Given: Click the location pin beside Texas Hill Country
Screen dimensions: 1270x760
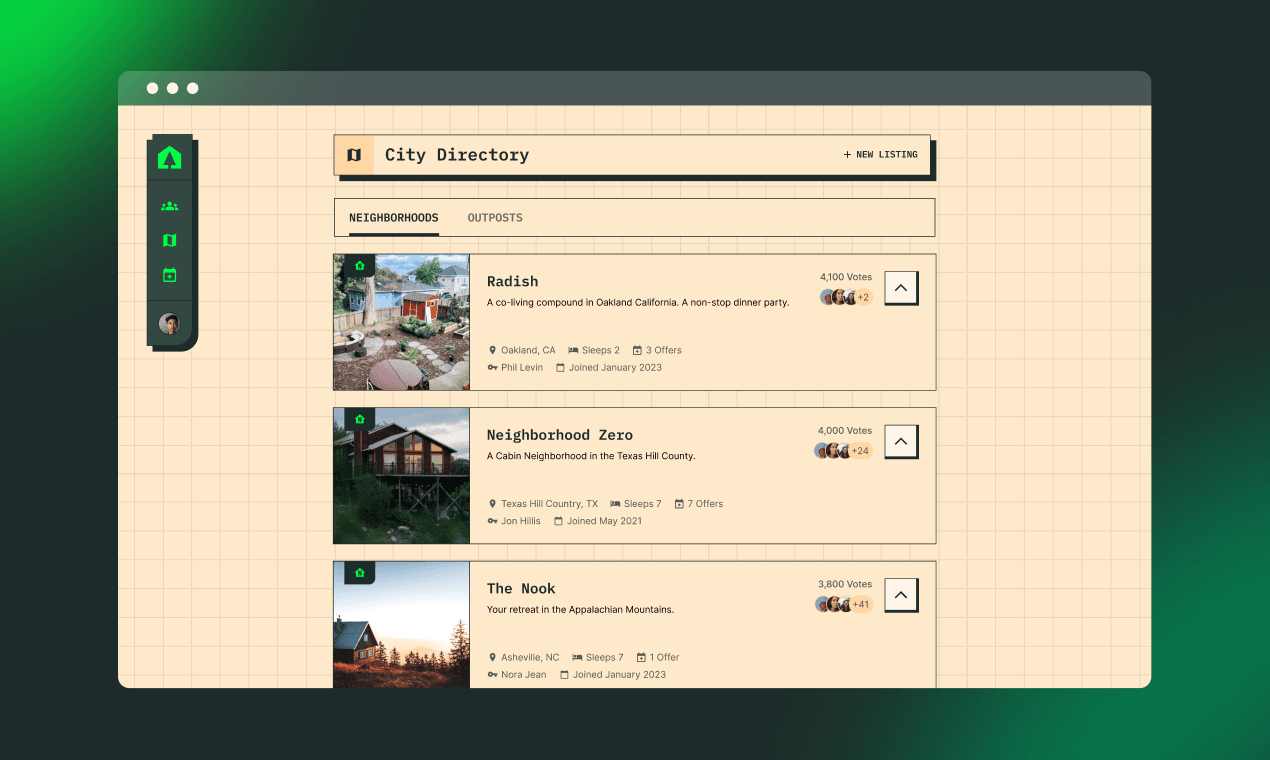Looking at the screenshot, I should [492, 504].
